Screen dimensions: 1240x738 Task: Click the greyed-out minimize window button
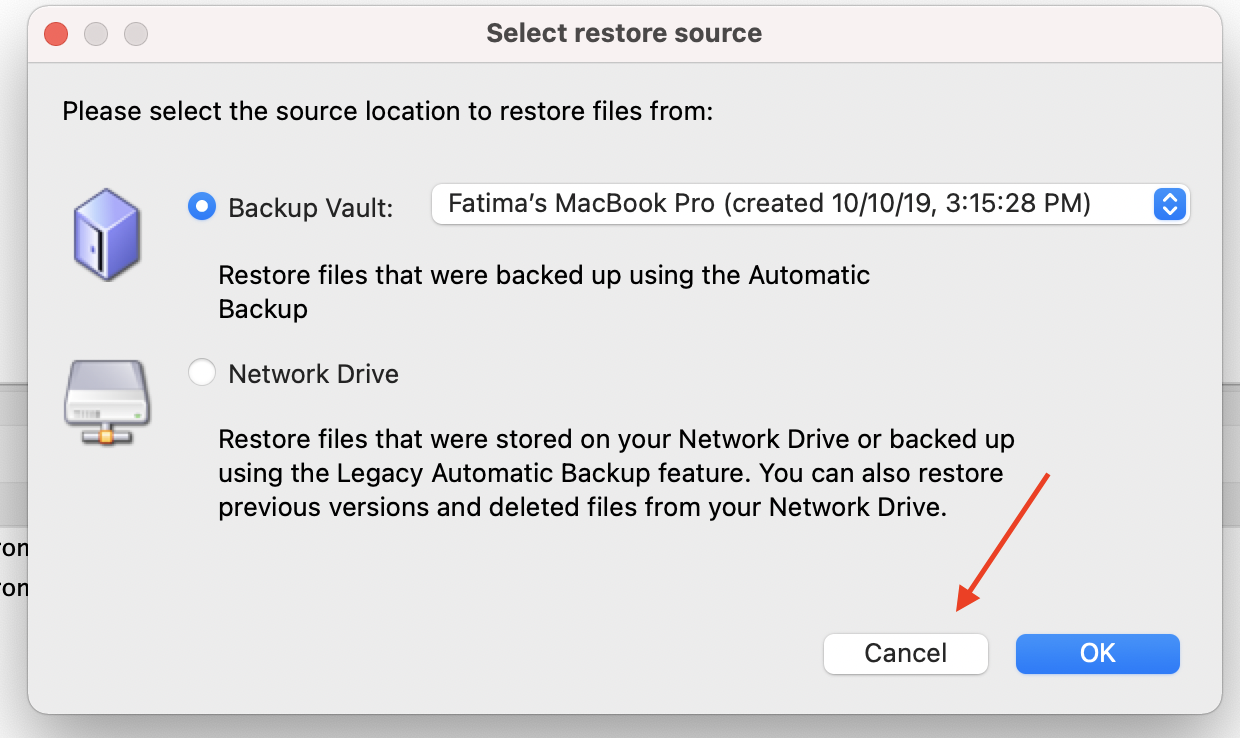[96, 34]
